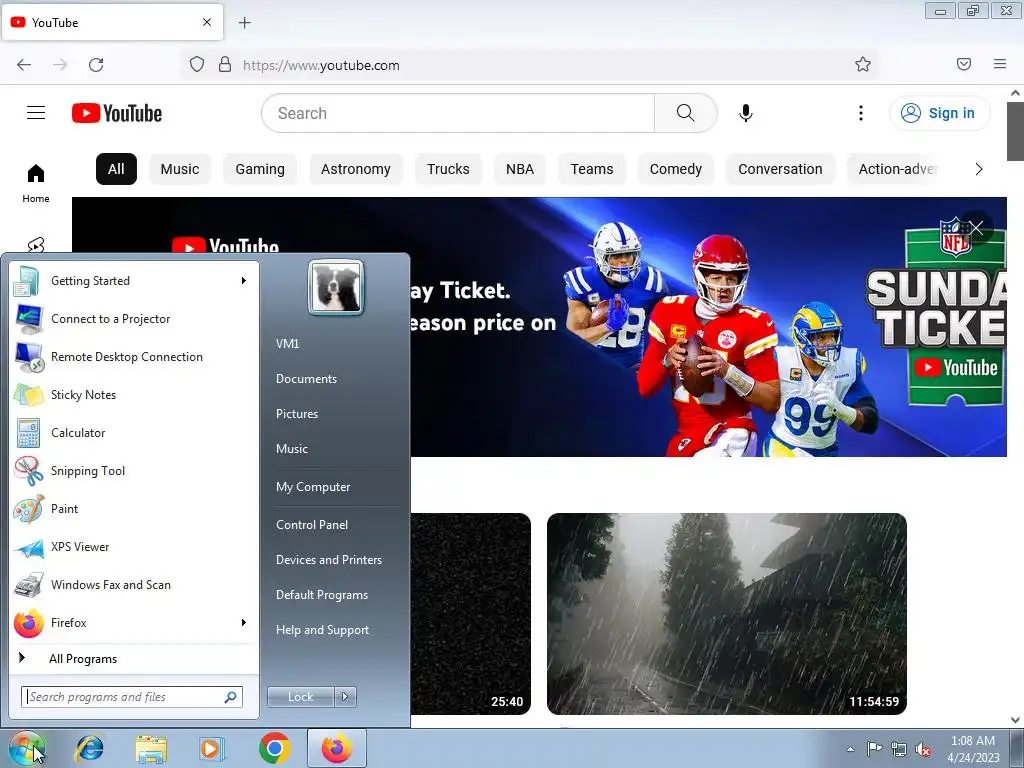Open Help and Support link
Screen dimensions: 1024x768
(x=323, y=630)
